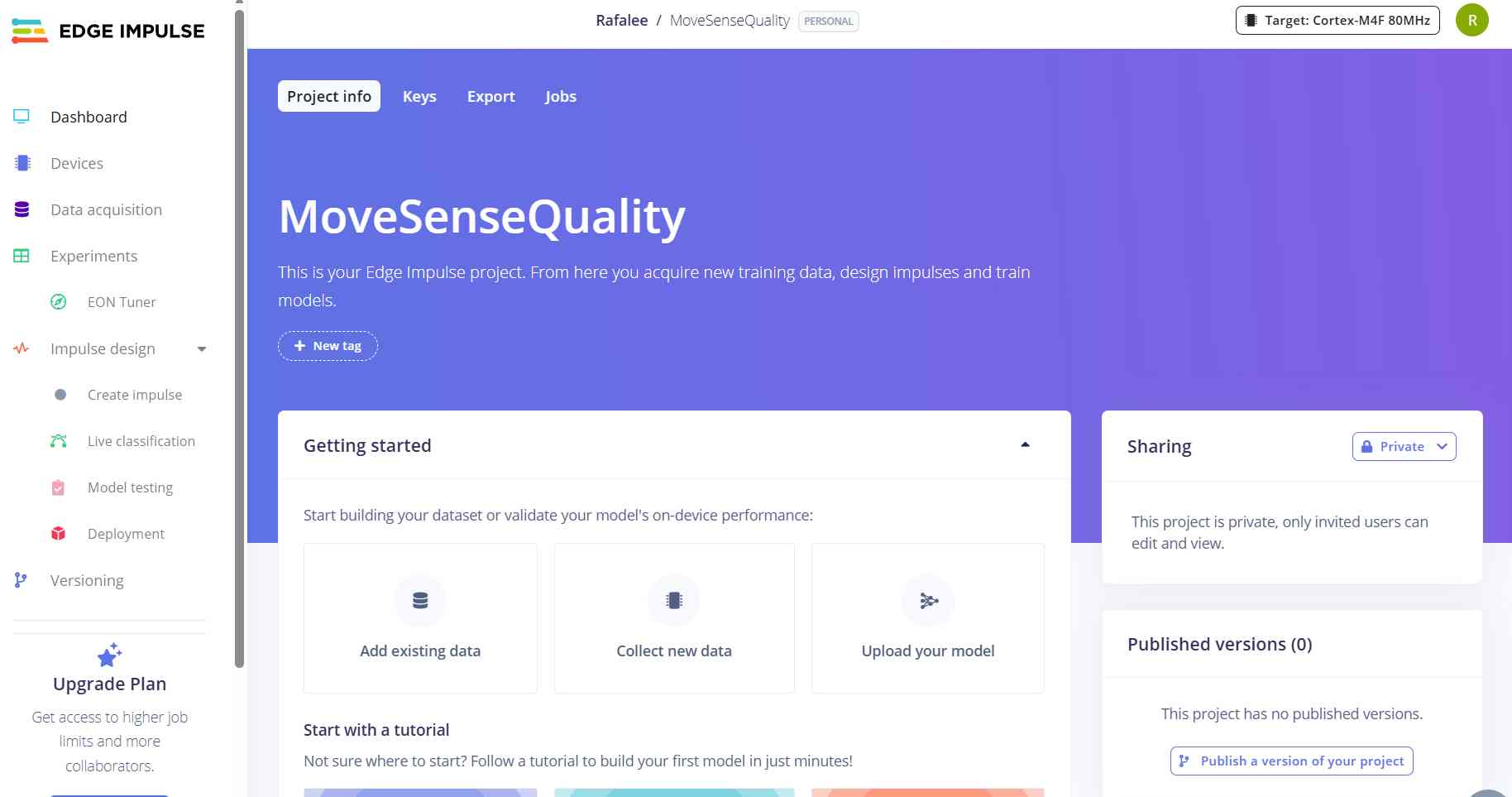Image resolution: width=1512 pixels, height=797 pixels.
Task: Open Live classification icon in sidebar
Action: [x=59, y=441]
